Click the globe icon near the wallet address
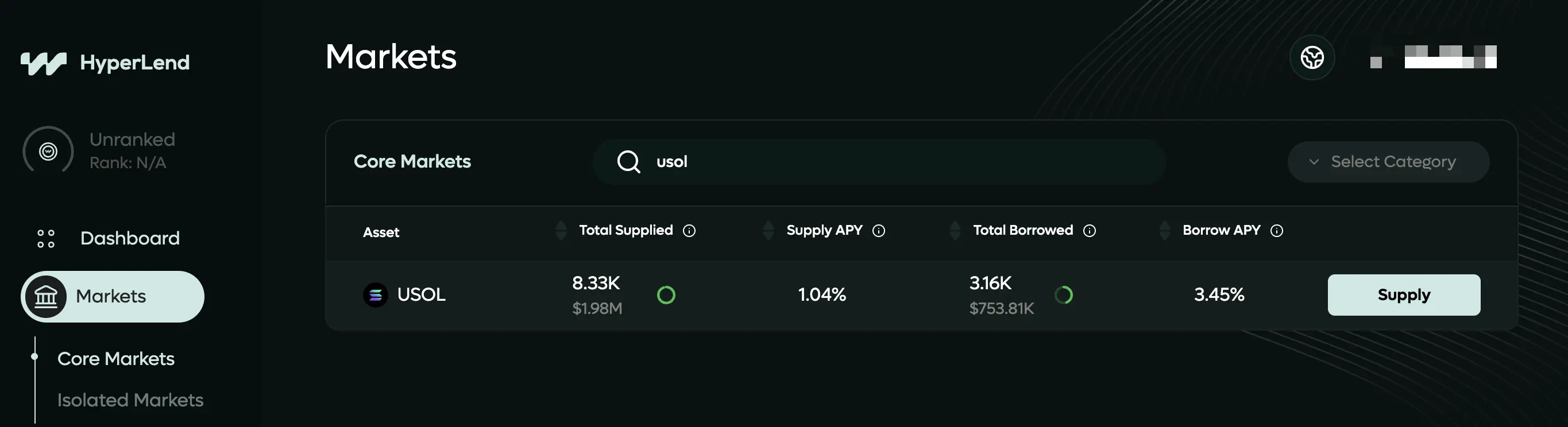The width and height of the screenshot is (1568, 427). 1312,58
